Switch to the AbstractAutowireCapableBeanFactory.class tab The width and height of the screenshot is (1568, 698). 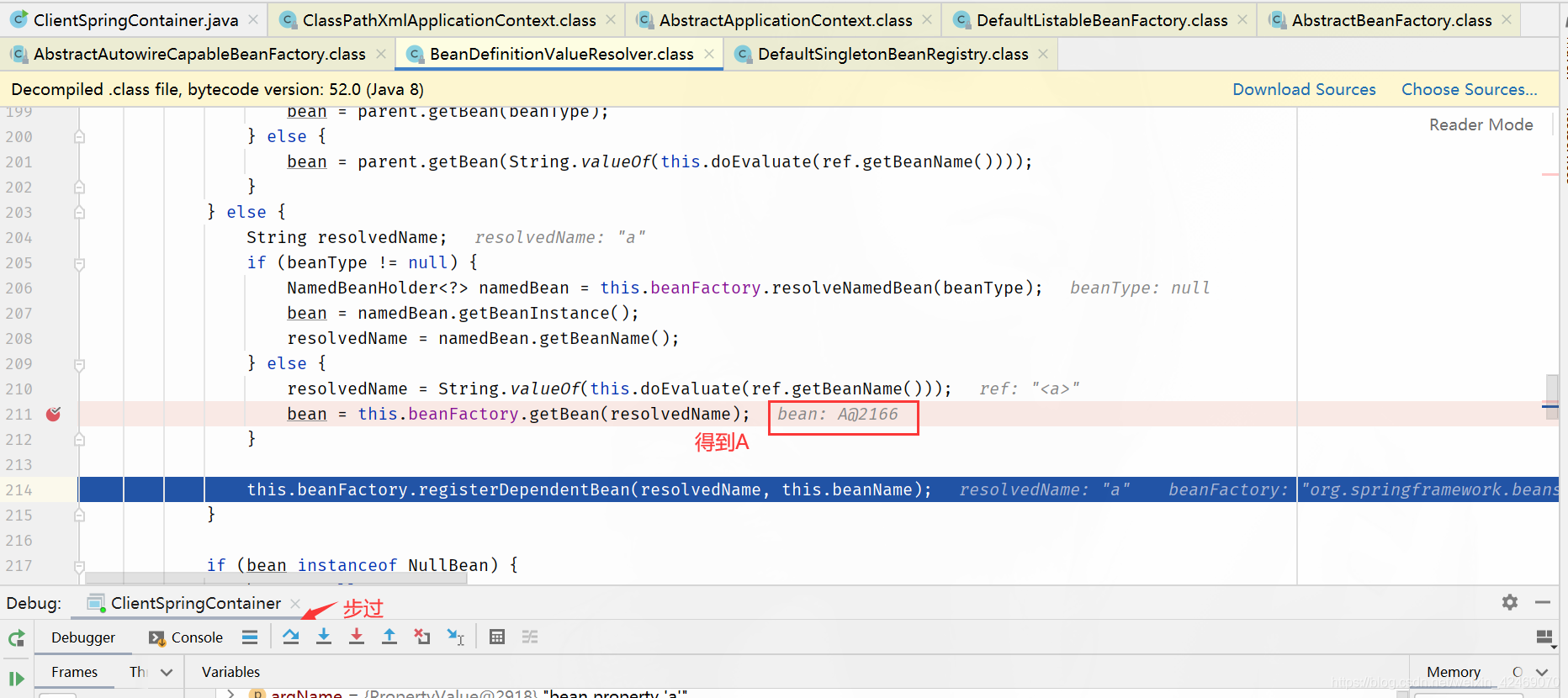coord(199,54)
